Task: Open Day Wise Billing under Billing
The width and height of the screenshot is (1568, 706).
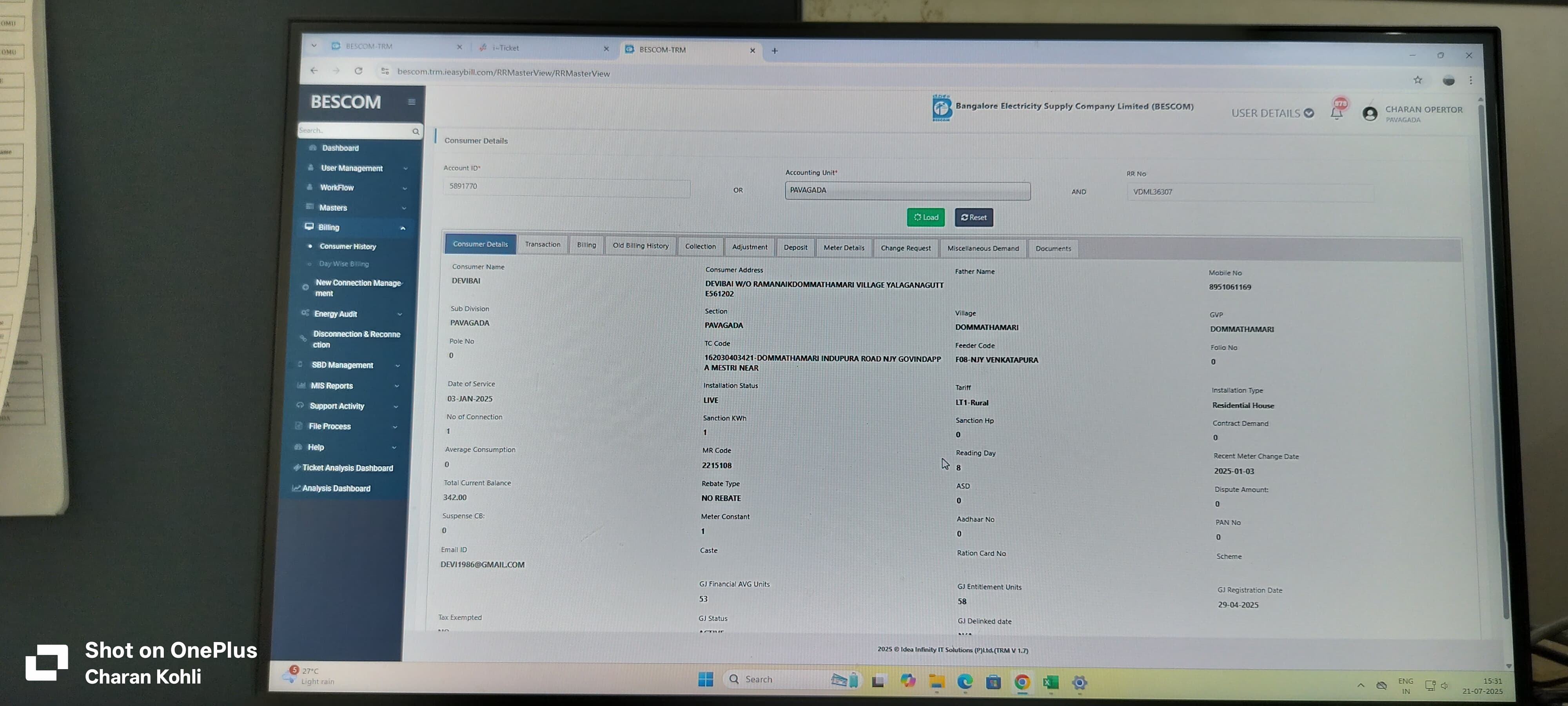Action: click(344, 264)
